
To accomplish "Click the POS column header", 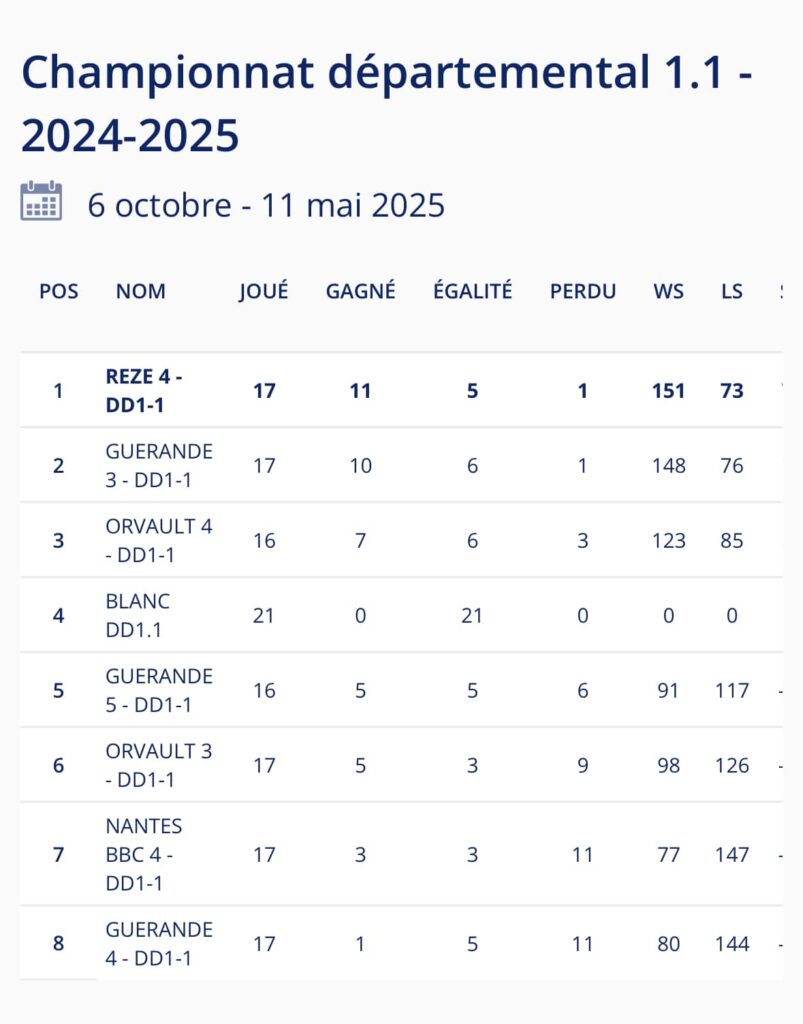I will click(59, 291).
